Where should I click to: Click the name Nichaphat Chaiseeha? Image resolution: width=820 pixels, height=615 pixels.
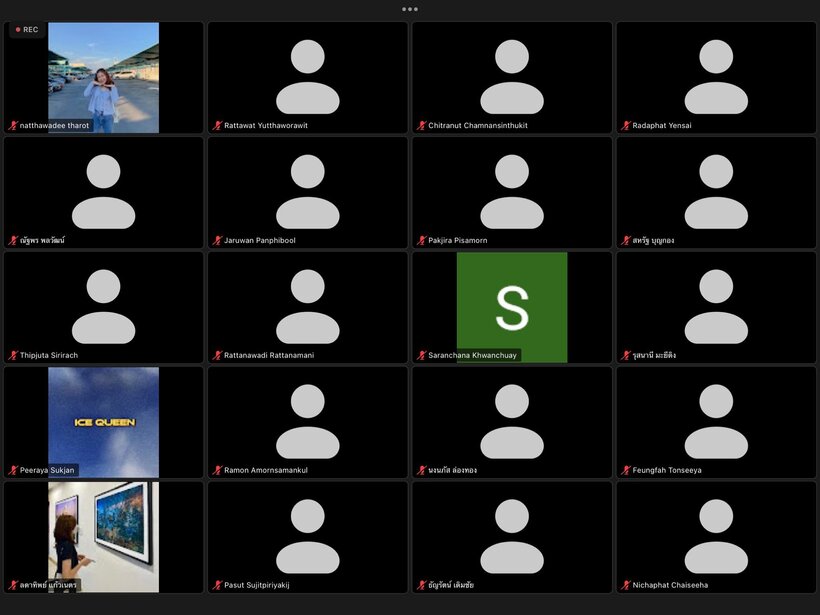[670, 585]
